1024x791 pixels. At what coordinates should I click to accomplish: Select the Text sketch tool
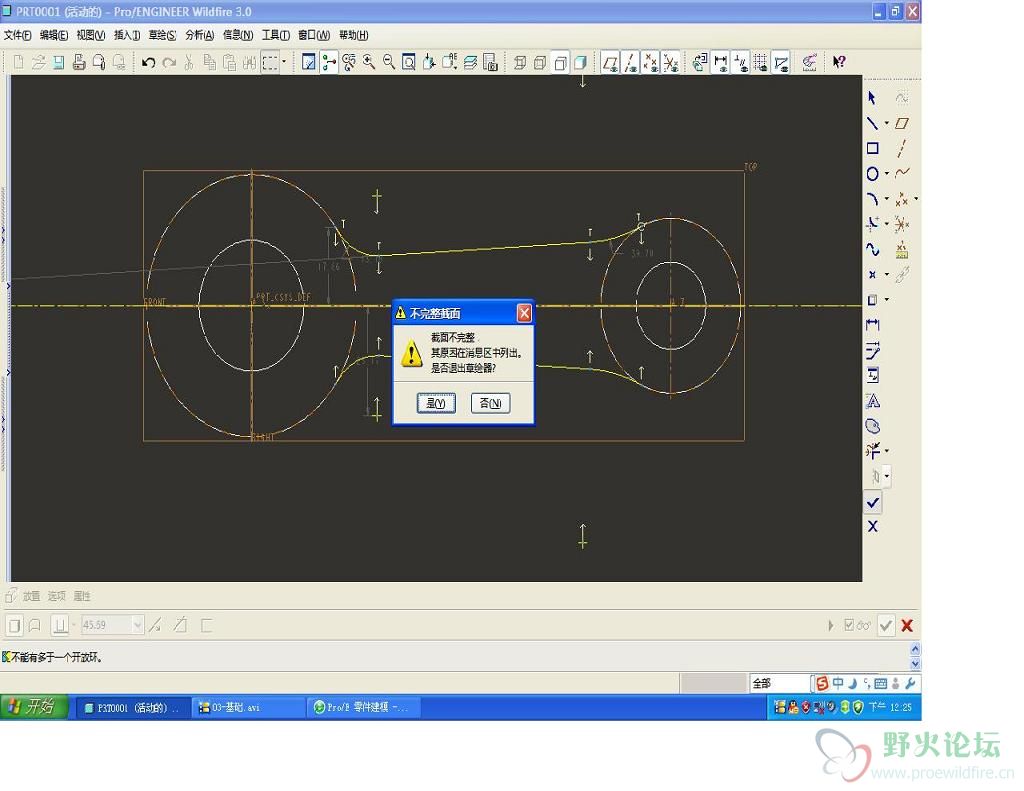(x=872, y=400)
